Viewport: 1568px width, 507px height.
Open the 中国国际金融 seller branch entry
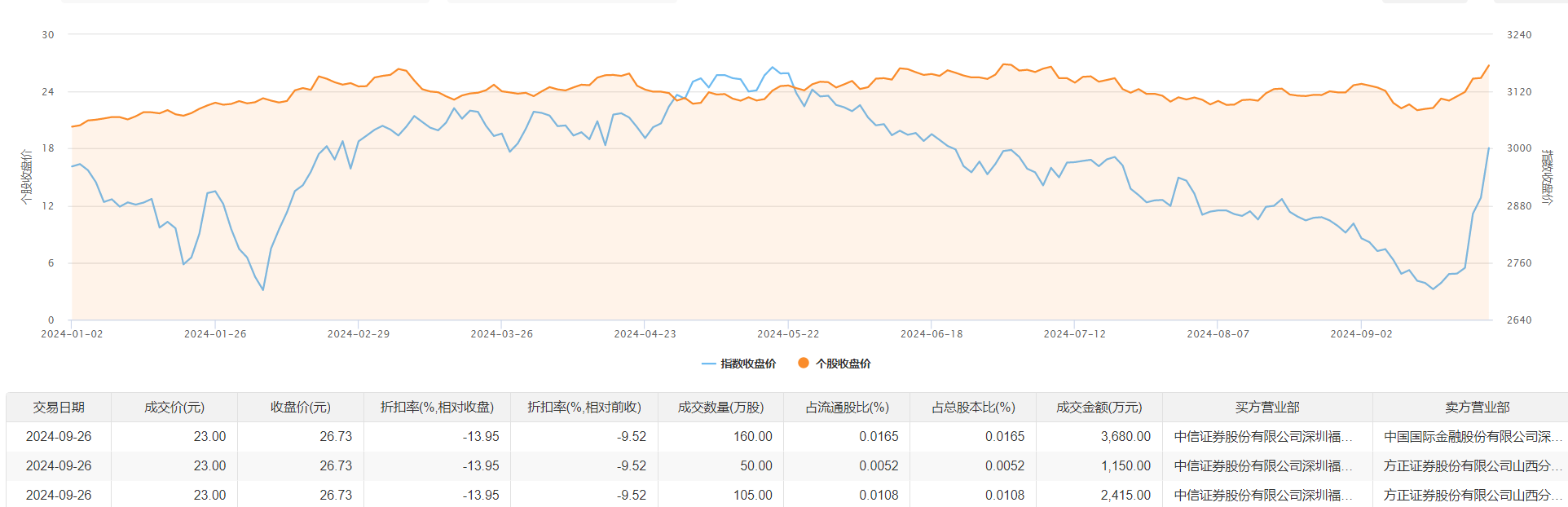(x=1473, y=437)
